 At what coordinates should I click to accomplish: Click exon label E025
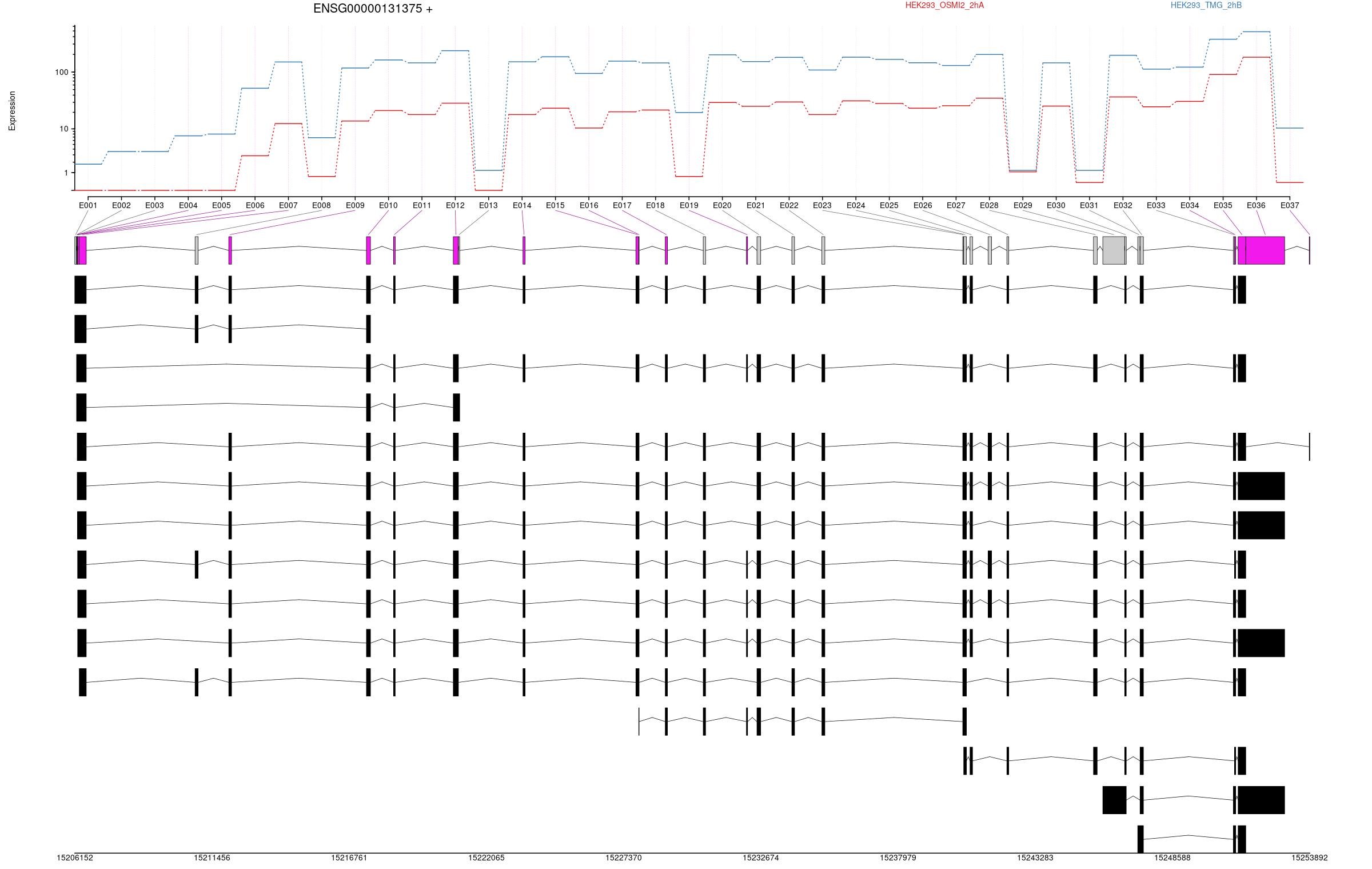pyautogui.click(x=889, y=205)
